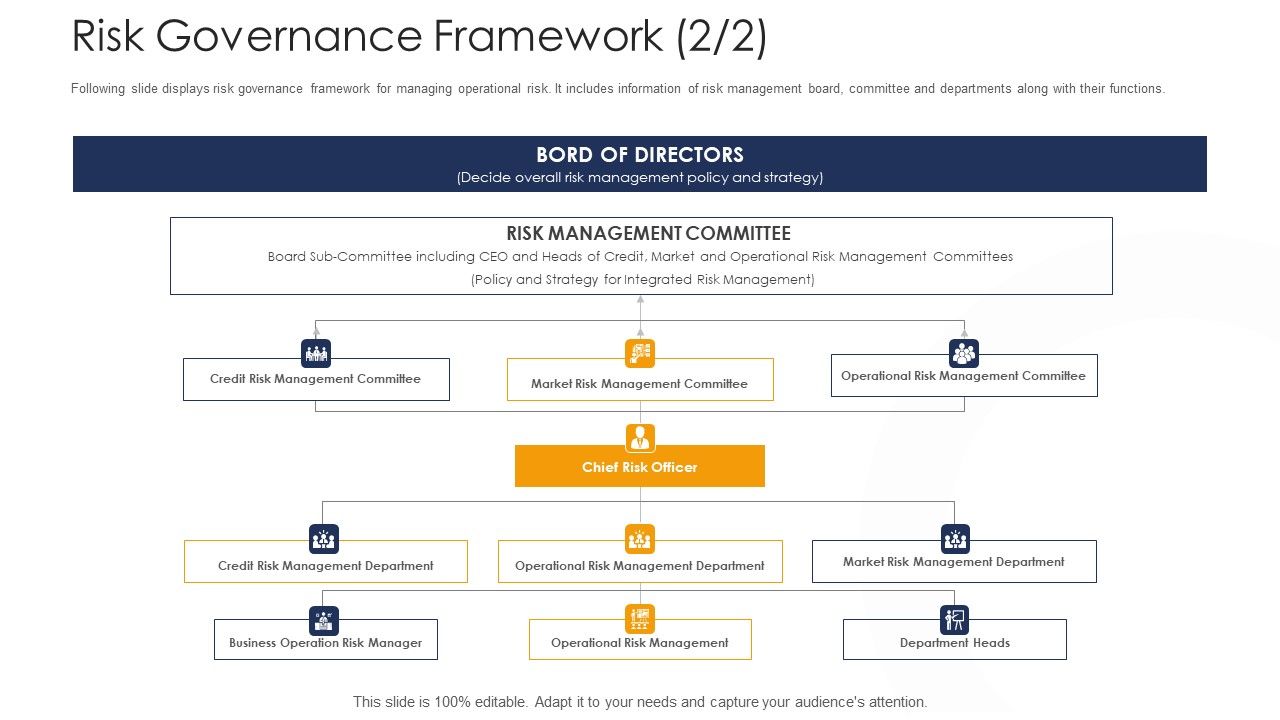Click 'Policy and Strategy for Integrated Risk Management'
Viewport: 1280px width, 720px height.
(643, 280)
